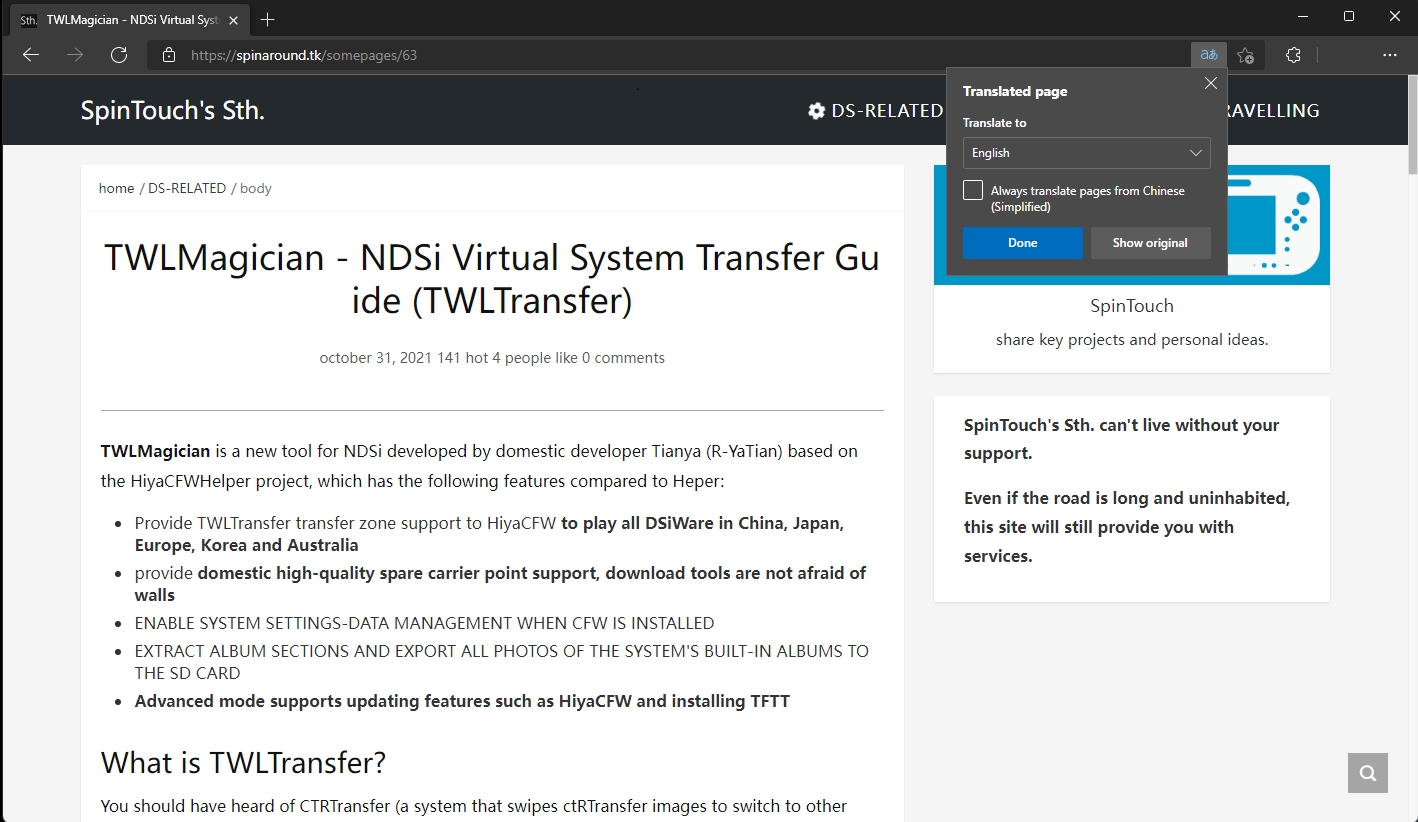Go back to the previous page
Screen dimensions: 1418x822
point(31,55)
